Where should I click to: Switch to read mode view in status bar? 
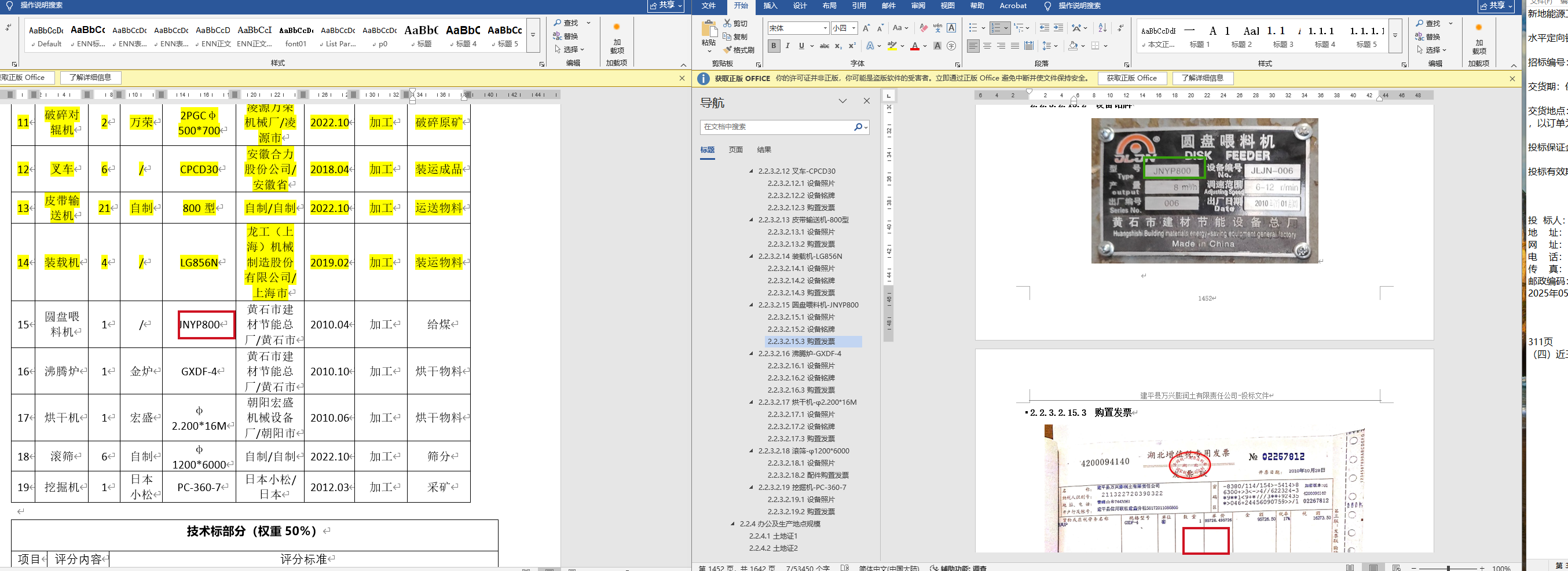tap(1350, 568)
